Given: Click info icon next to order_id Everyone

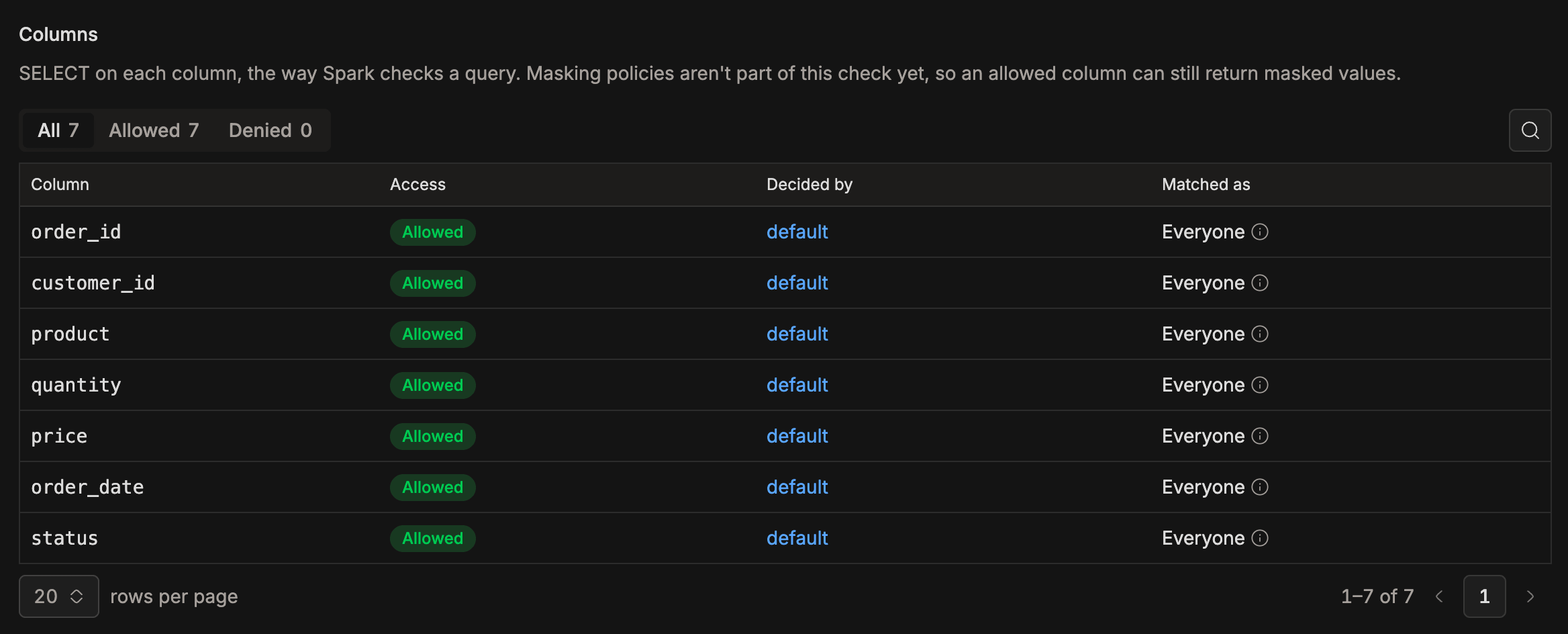Looking at the screenshot, I should (x=1260, y=232).
